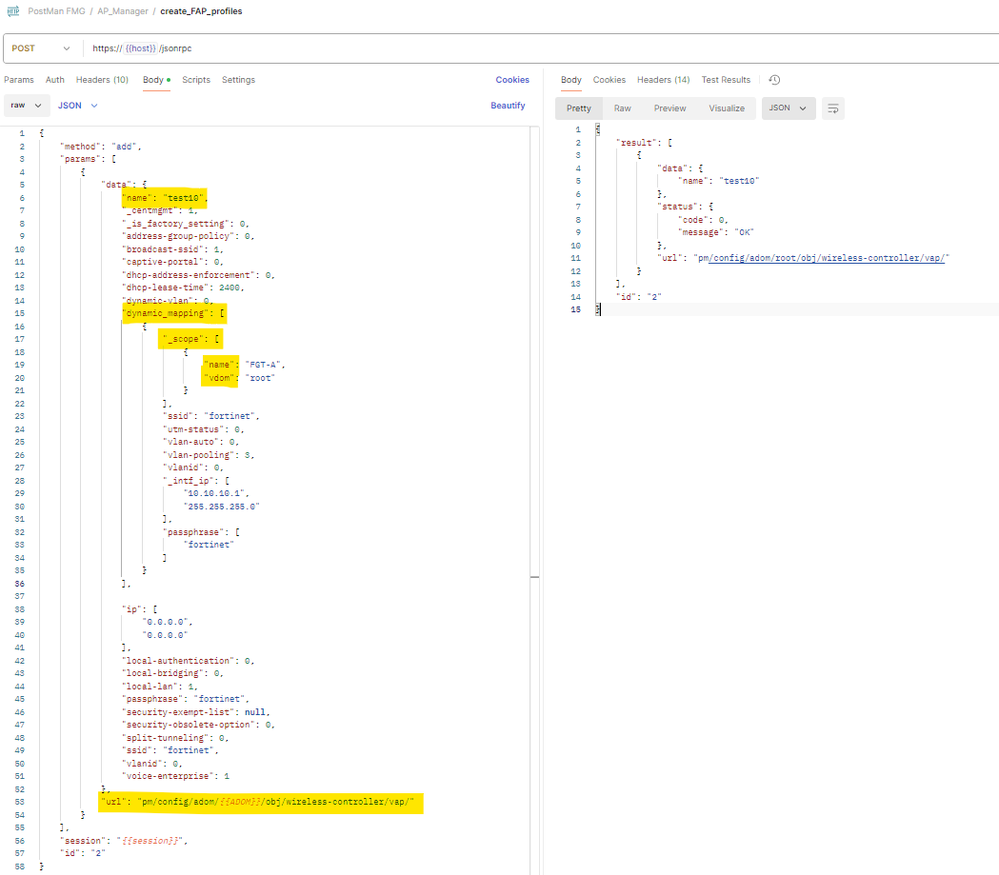Viewport: 999px width, 875px height.
Task: Switch to the Params tab
Action: click(x=19, y=80)
